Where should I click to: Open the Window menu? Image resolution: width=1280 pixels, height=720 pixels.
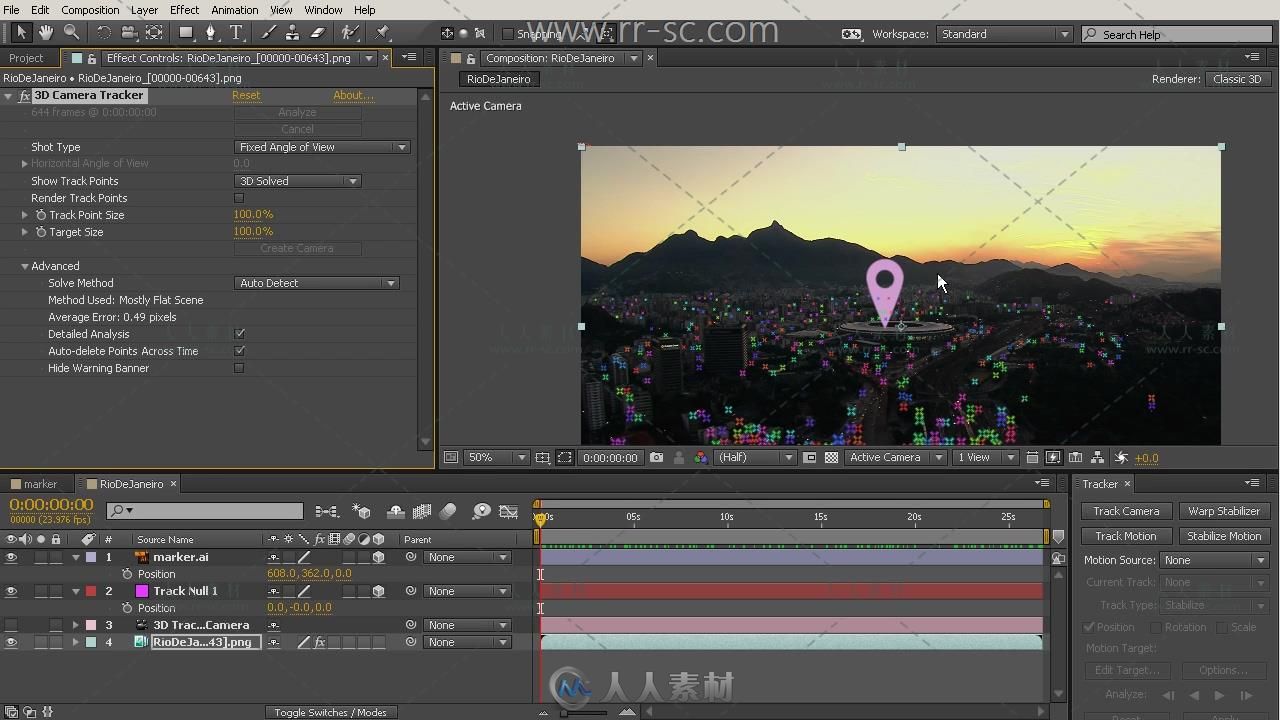(323, 10)
